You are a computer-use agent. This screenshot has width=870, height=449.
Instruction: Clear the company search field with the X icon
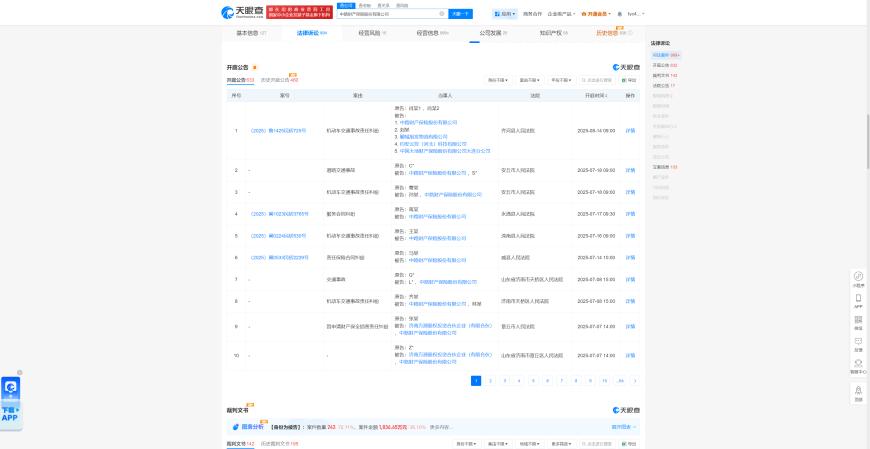tap(442, 14)
